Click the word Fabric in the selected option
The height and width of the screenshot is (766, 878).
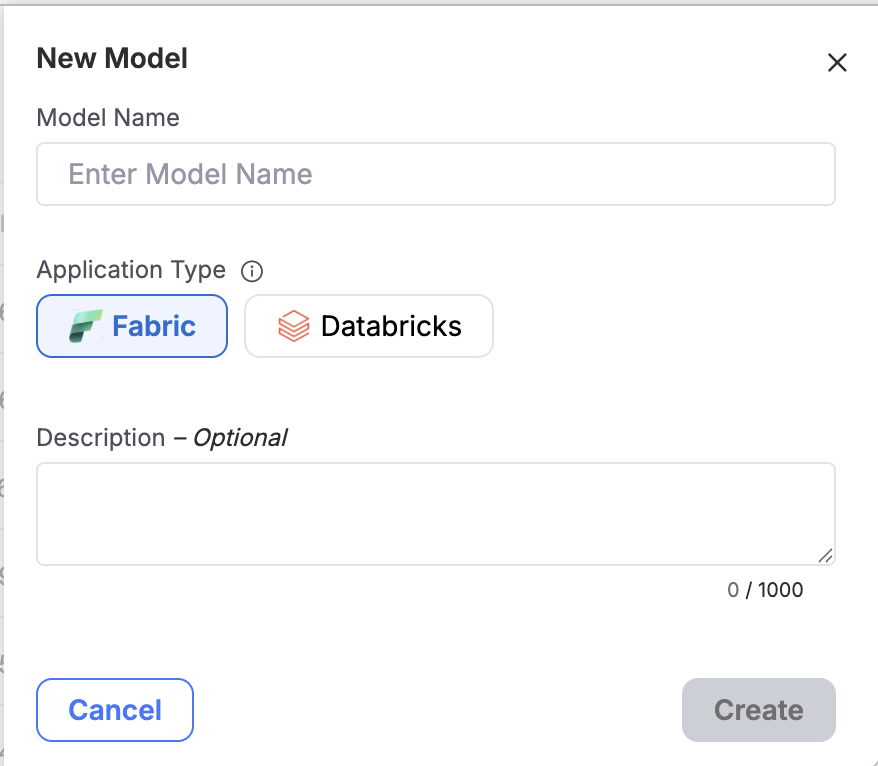(x=154, y=326)
